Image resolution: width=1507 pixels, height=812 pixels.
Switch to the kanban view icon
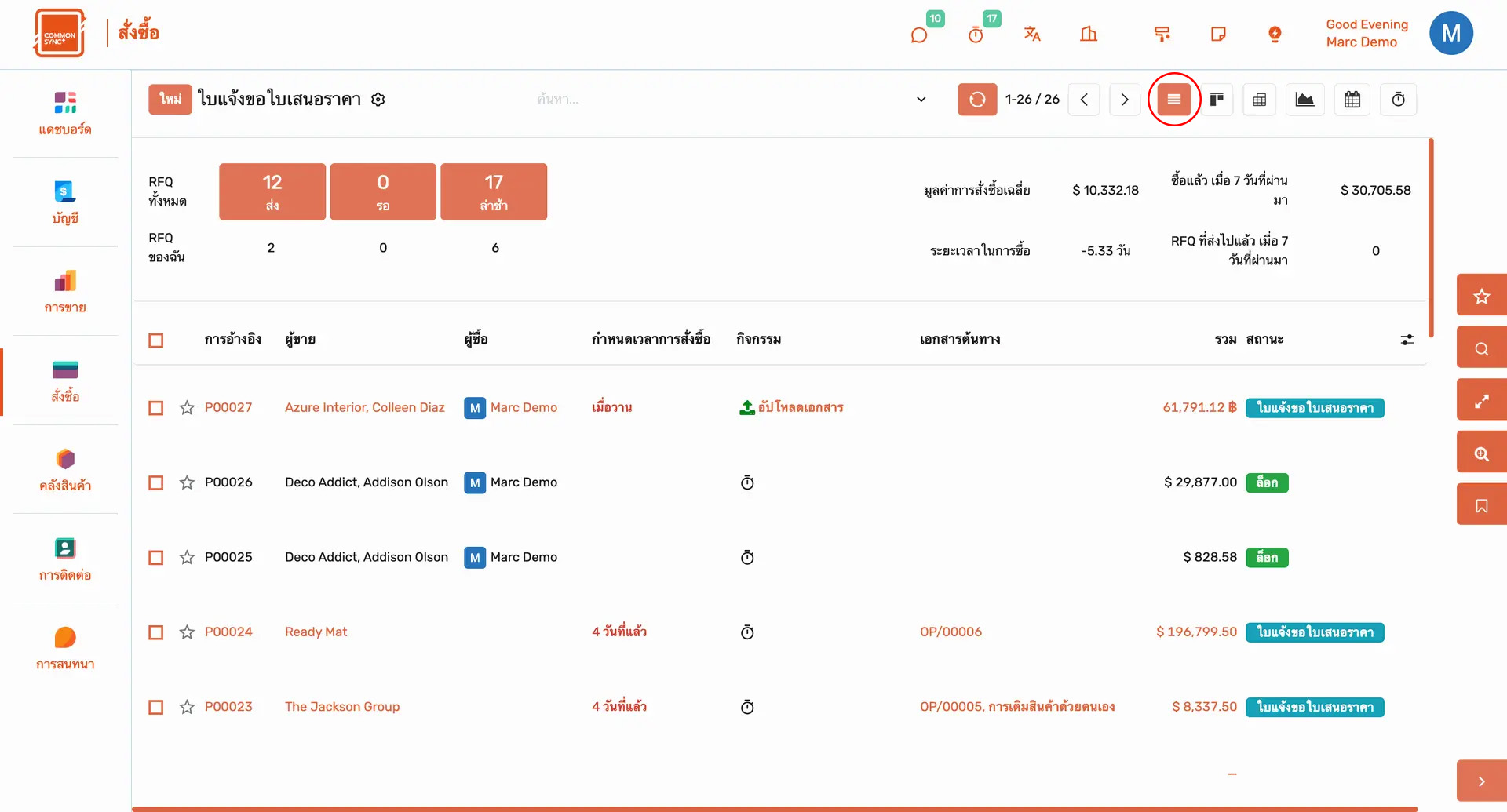click(x=1217, y=100)
